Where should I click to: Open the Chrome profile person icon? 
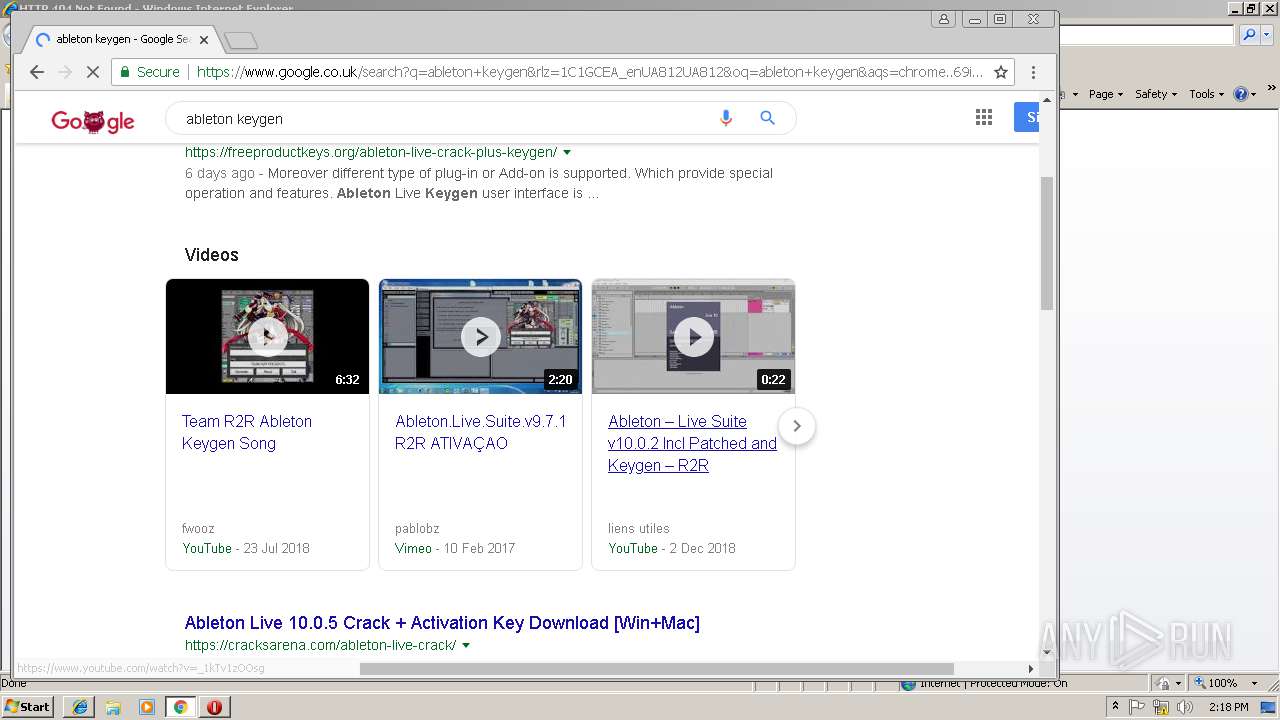click(943, 19)
